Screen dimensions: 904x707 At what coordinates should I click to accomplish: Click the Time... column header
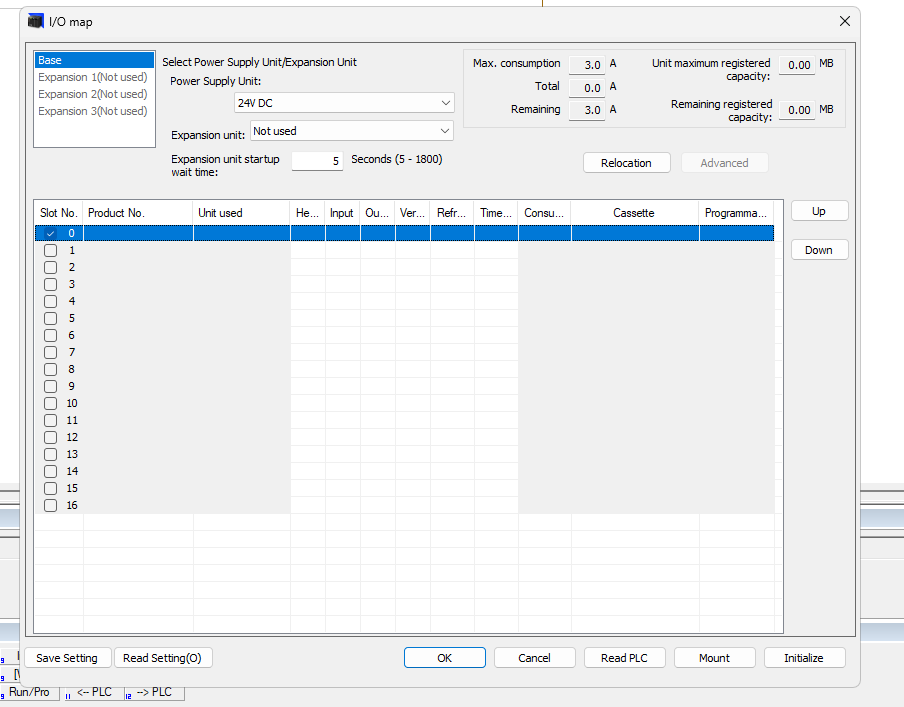pyautogui.click(x=496, y=213)
